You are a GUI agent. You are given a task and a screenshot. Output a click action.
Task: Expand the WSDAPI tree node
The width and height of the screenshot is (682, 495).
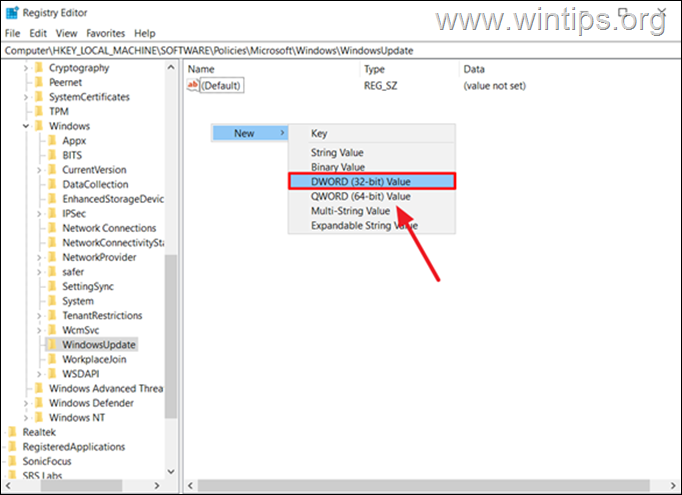(x=39, y=374)
